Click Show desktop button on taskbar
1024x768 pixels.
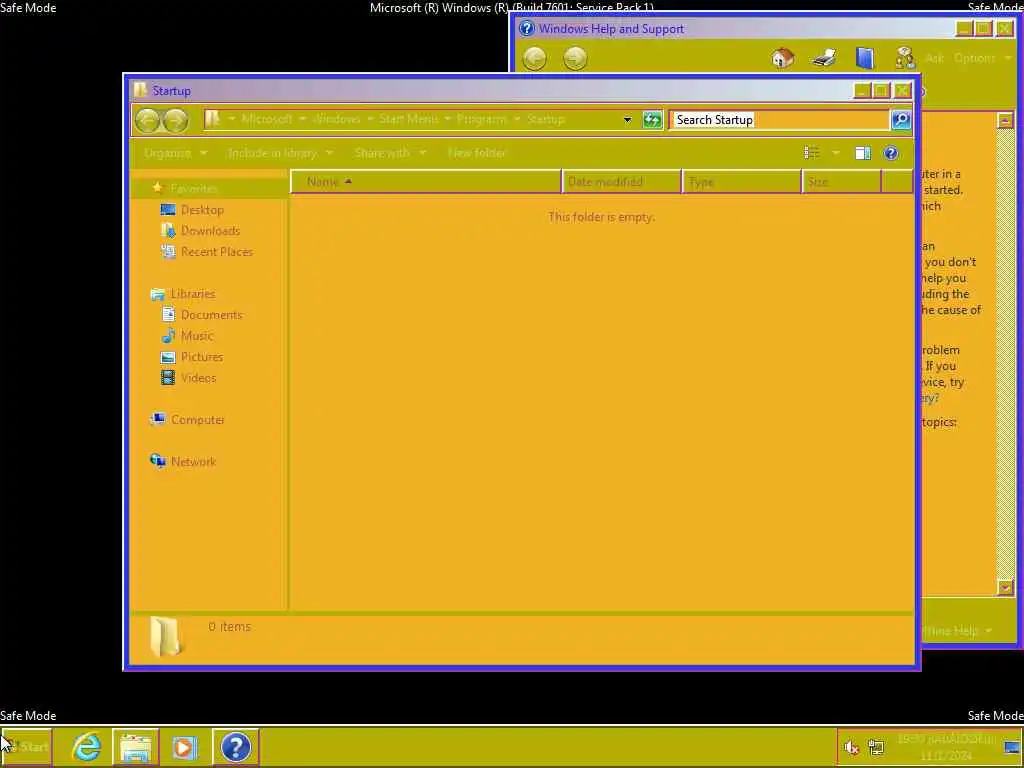pyautogui.click(x=1013, y=747)
